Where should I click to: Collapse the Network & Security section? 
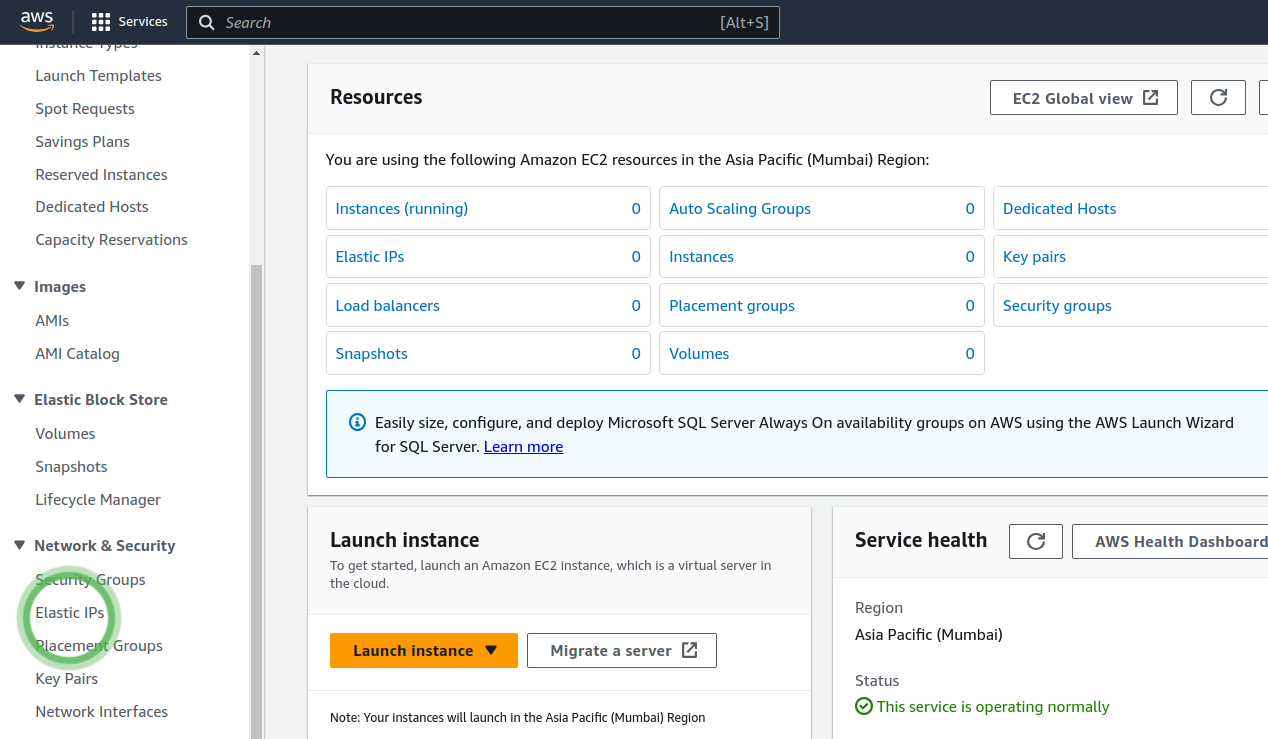19,545
